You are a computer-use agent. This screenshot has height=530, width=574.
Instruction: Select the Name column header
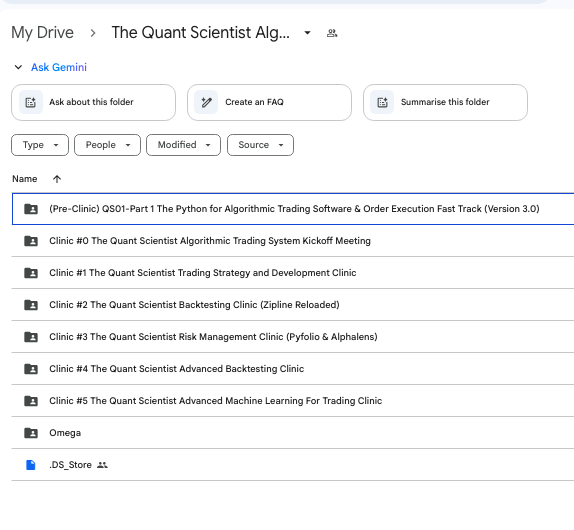tap(25, 179)
